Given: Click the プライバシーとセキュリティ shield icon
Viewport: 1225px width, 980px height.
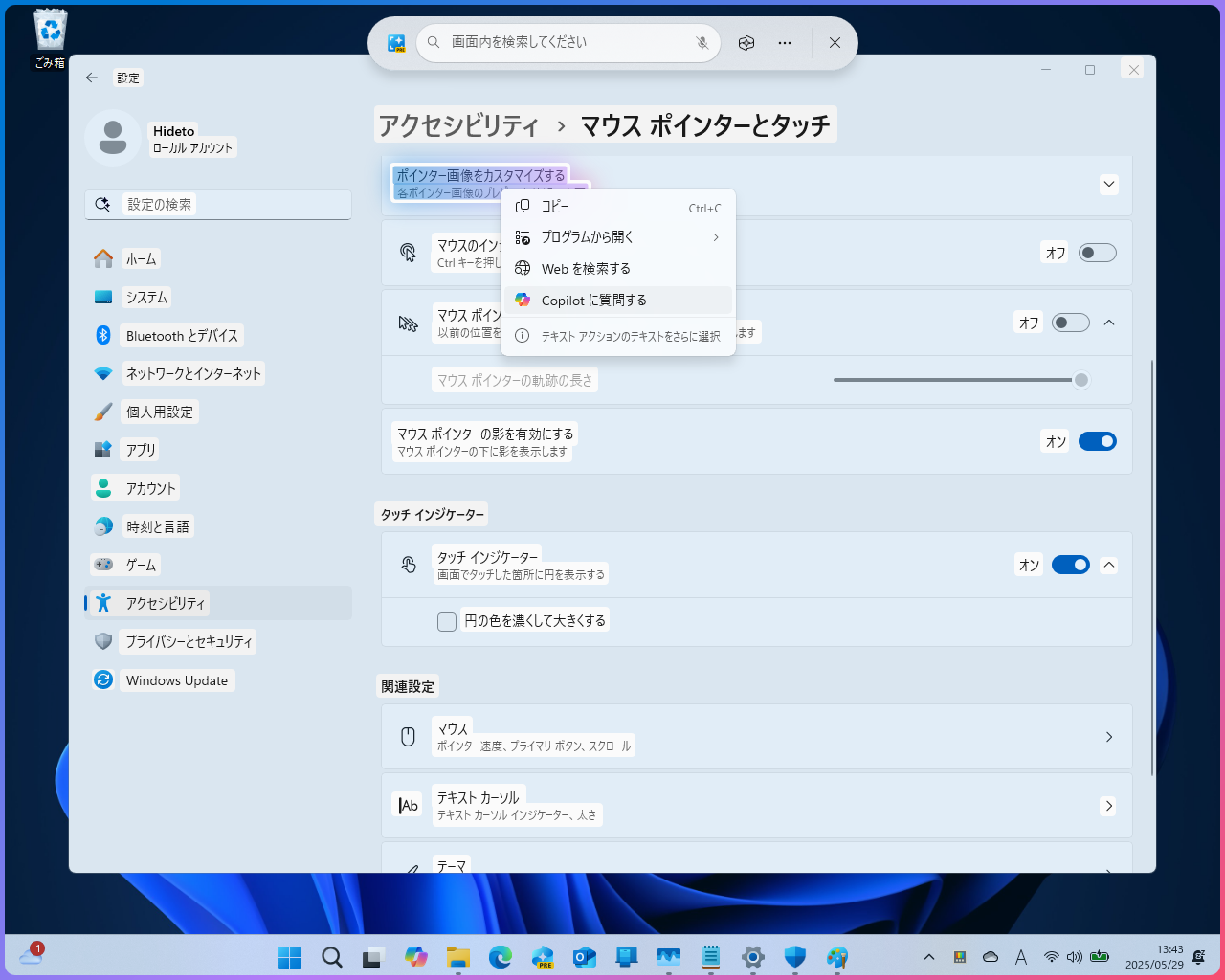Looking at the screenshot, I should [103, 641].
